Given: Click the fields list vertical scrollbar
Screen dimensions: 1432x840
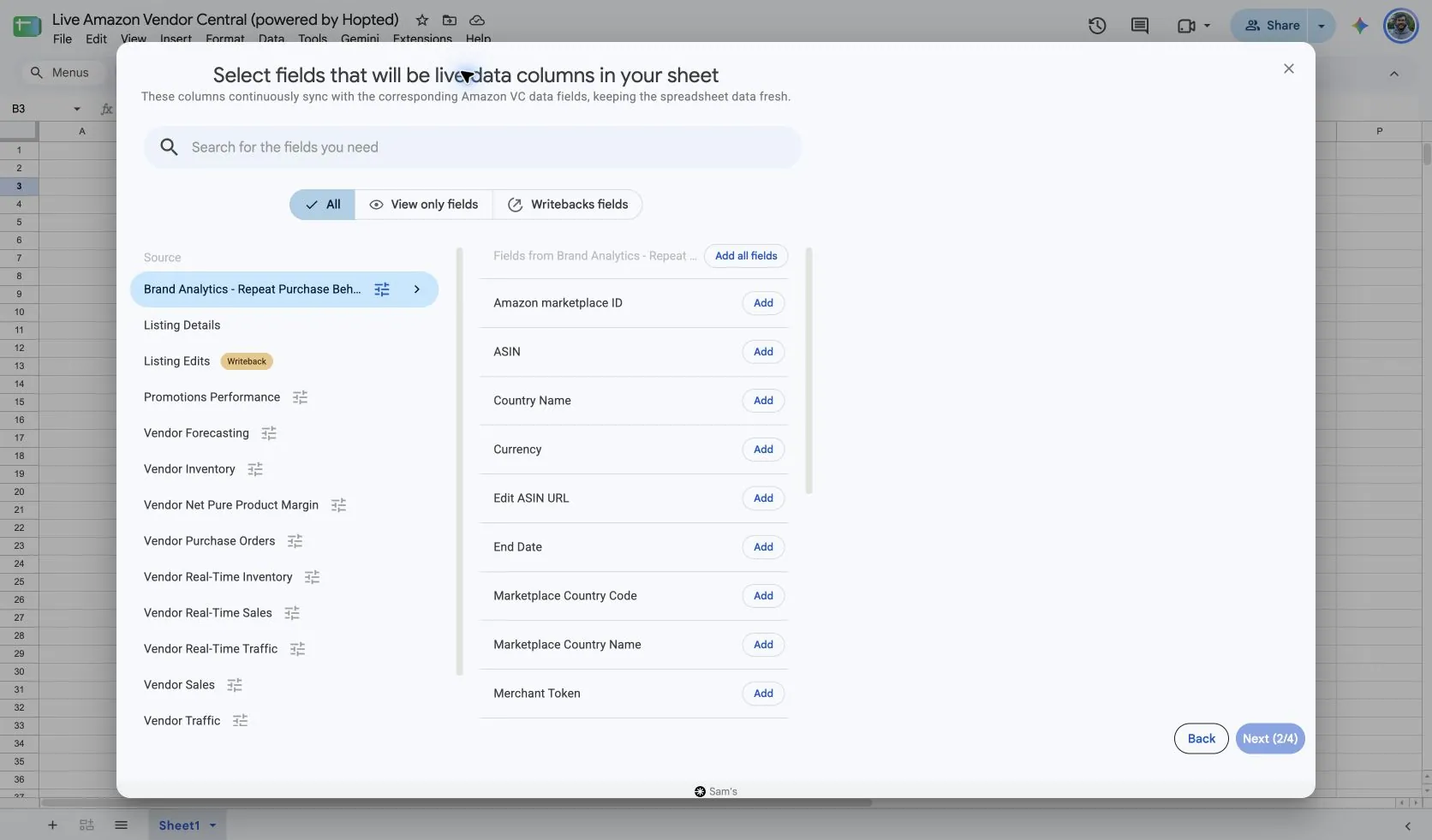Looking at the screenshot, I should pos(809,371).
